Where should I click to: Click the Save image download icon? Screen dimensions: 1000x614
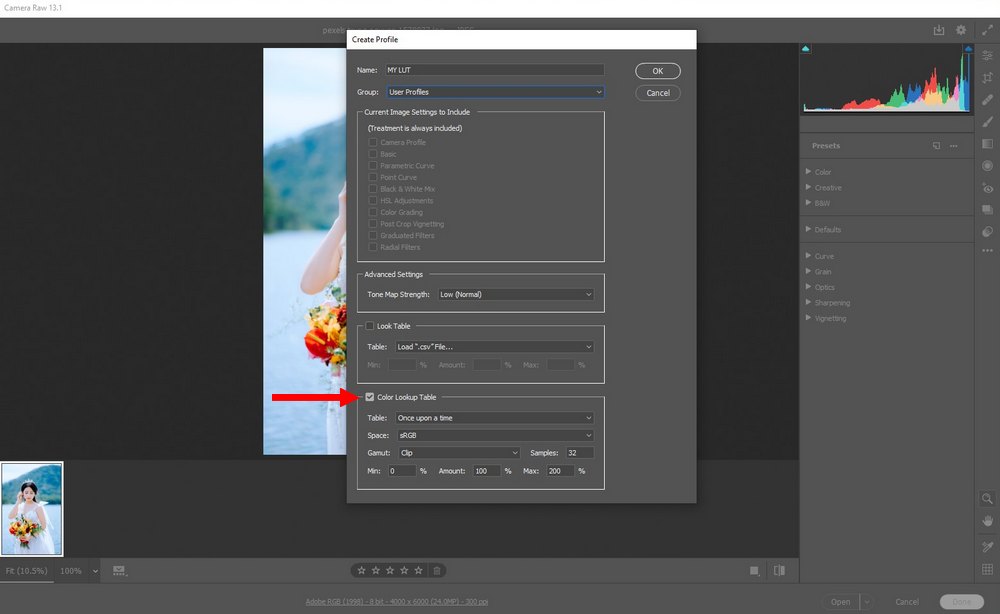click(939, 30)
